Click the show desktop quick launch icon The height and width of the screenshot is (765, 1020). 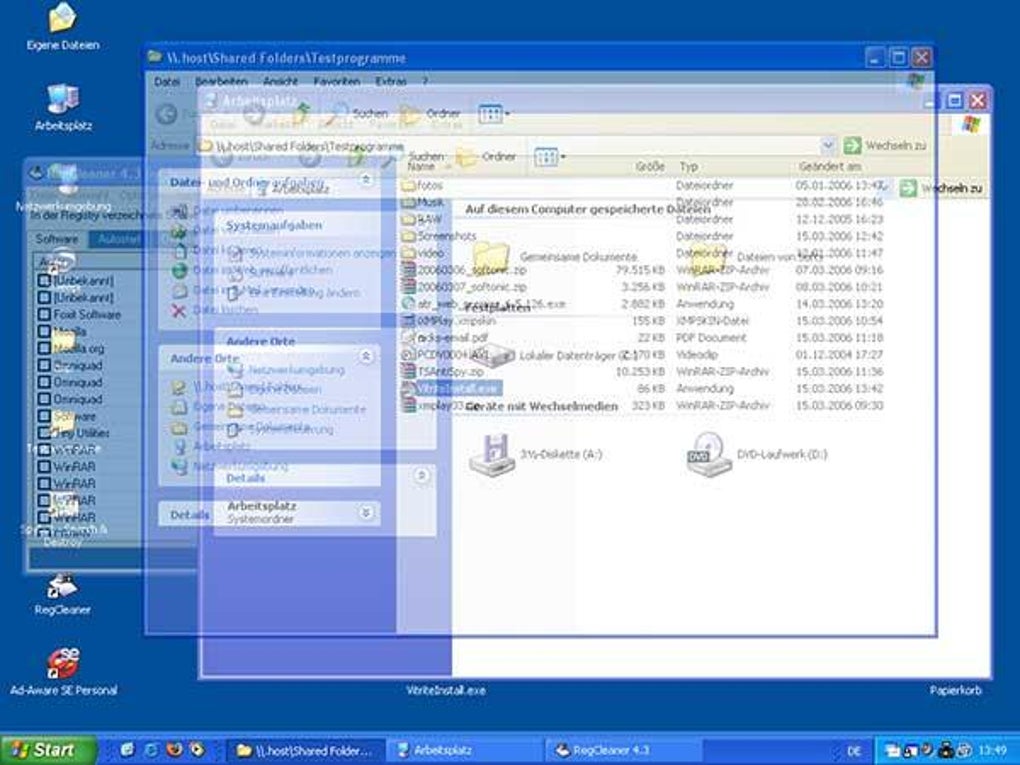pyautogui.click(x=128, y=749)
